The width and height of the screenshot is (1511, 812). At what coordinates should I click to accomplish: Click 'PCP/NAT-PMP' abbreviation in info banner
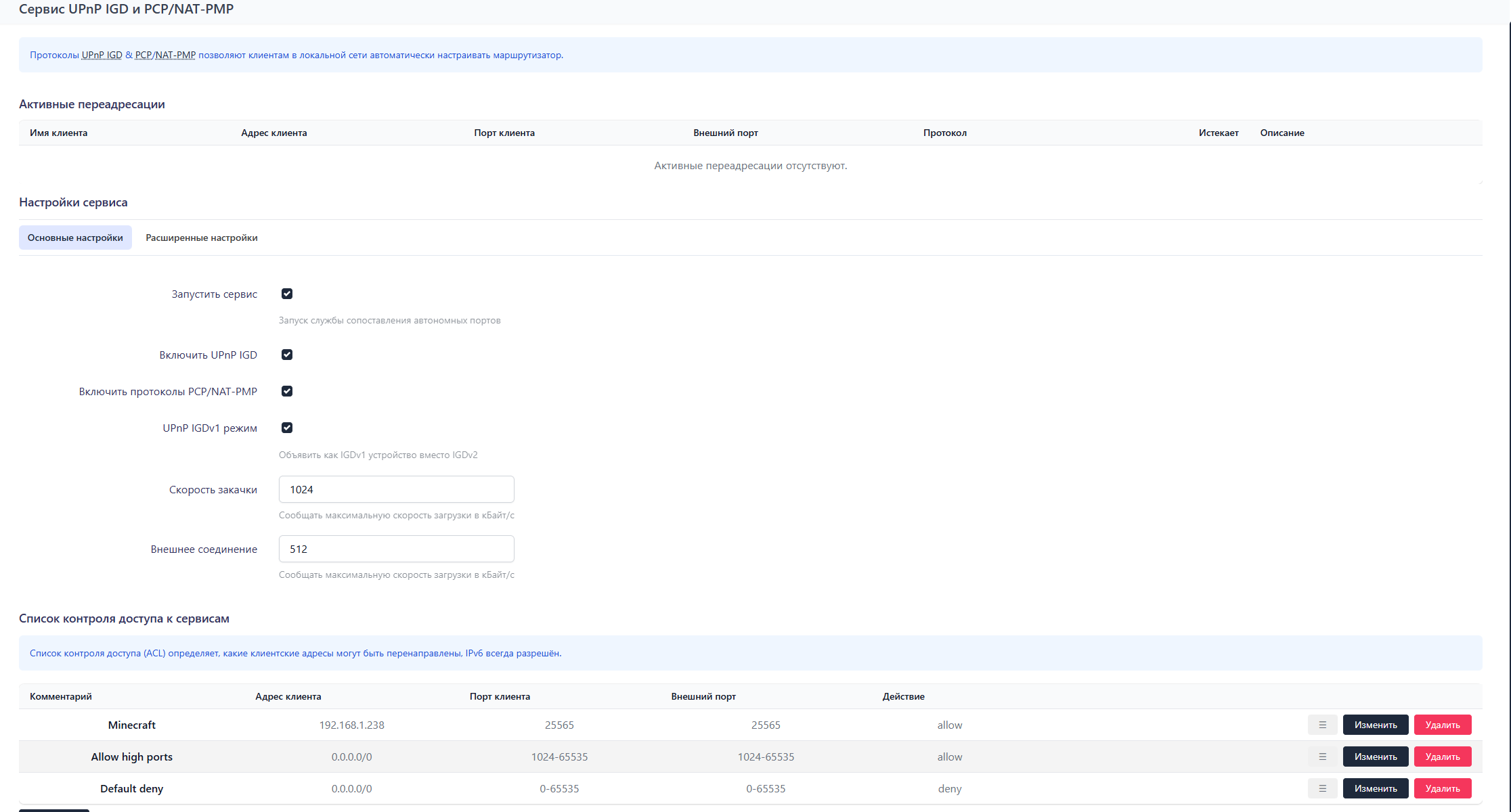coord(165,55)
